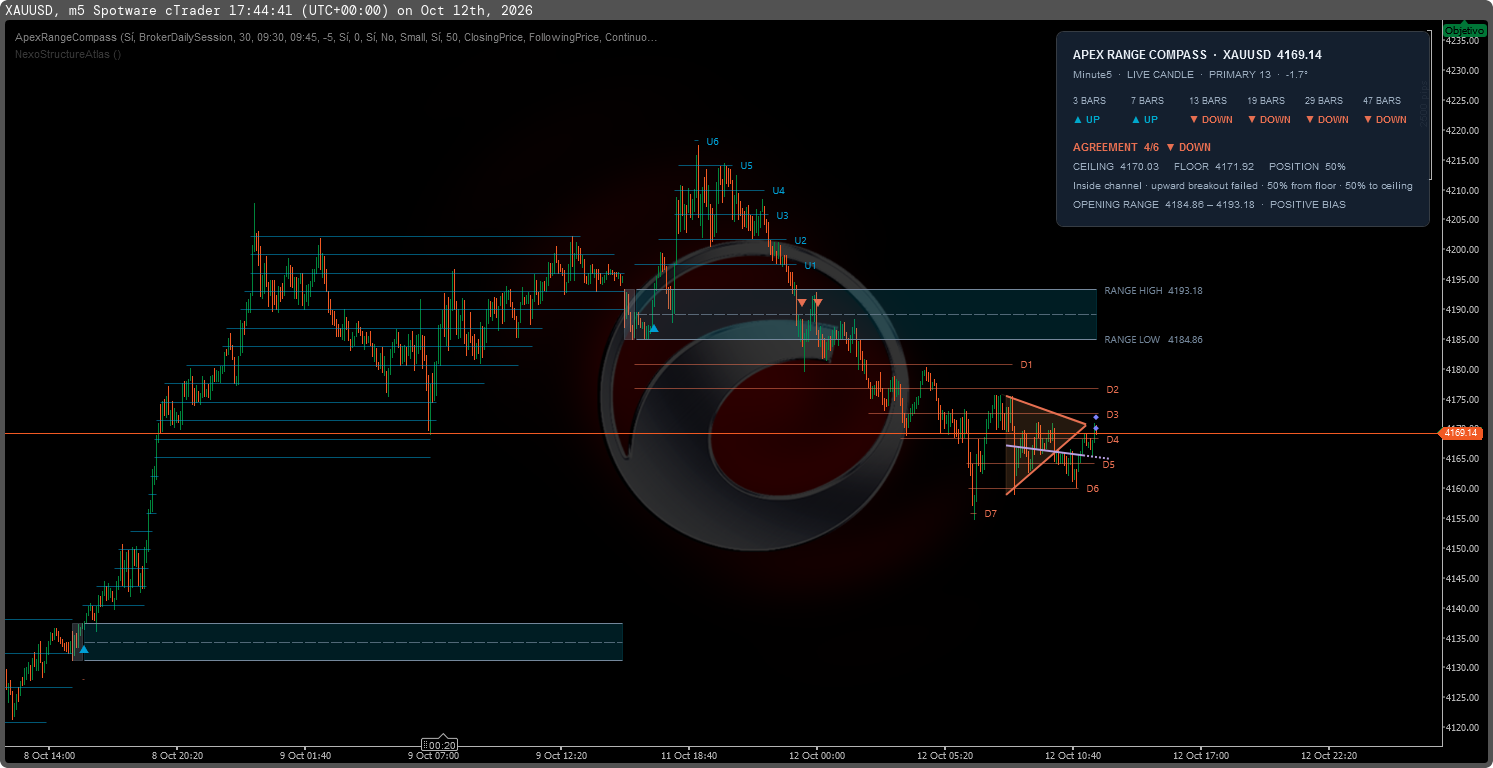The width and height of the screenshot is (1493, 768).
Task: Select the ApexRangeCompass indicator label
Action: pyautogui.click(x=336, y=37)
